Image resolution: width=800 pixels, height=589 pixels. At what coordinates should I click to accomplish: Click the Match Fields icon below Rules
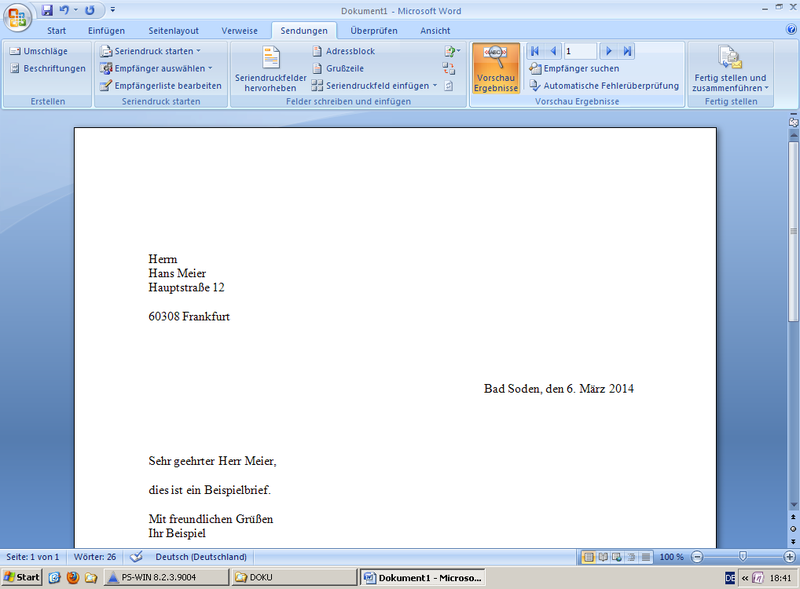point(448,68)
